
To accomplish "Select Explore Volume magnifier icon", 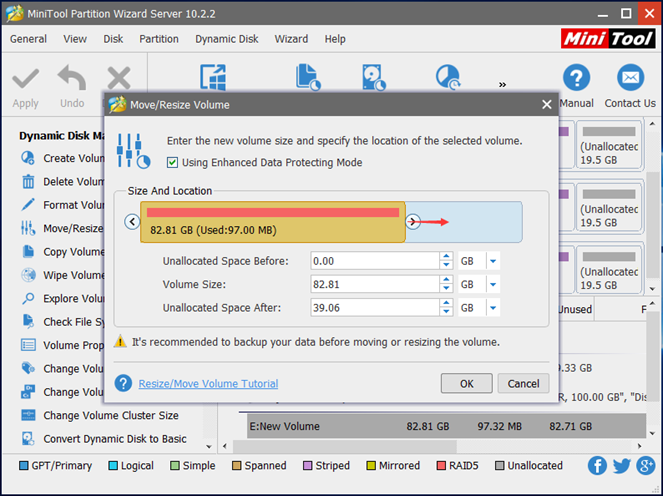I will (x=28, y=298).
